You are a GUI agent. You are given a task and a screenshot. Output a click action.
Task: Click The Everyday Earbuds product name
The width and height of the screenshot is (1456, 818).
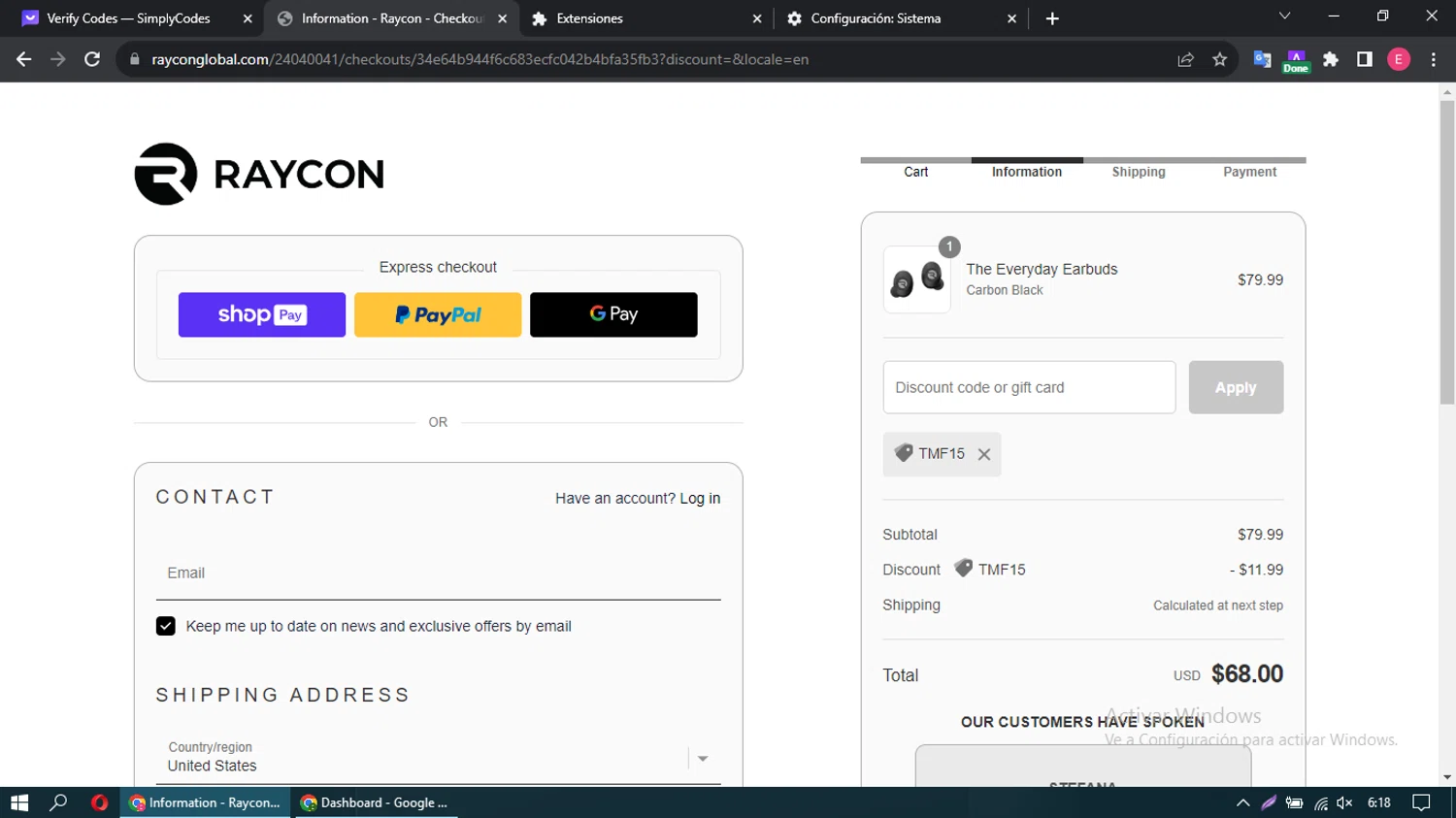click(1042, 269)
